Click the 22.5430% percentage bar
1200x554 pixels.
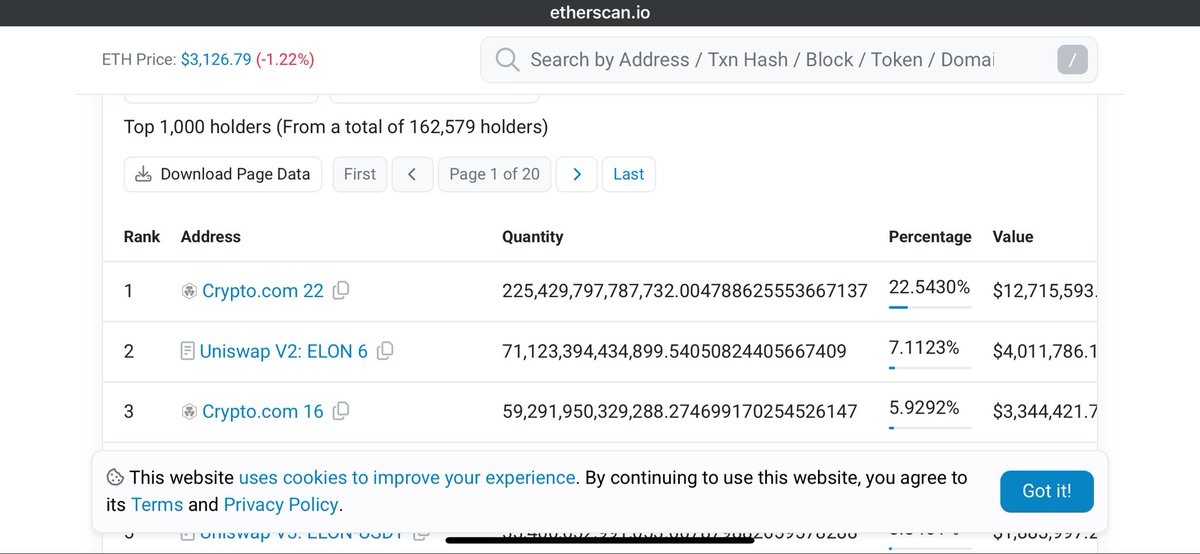(930, 308)
